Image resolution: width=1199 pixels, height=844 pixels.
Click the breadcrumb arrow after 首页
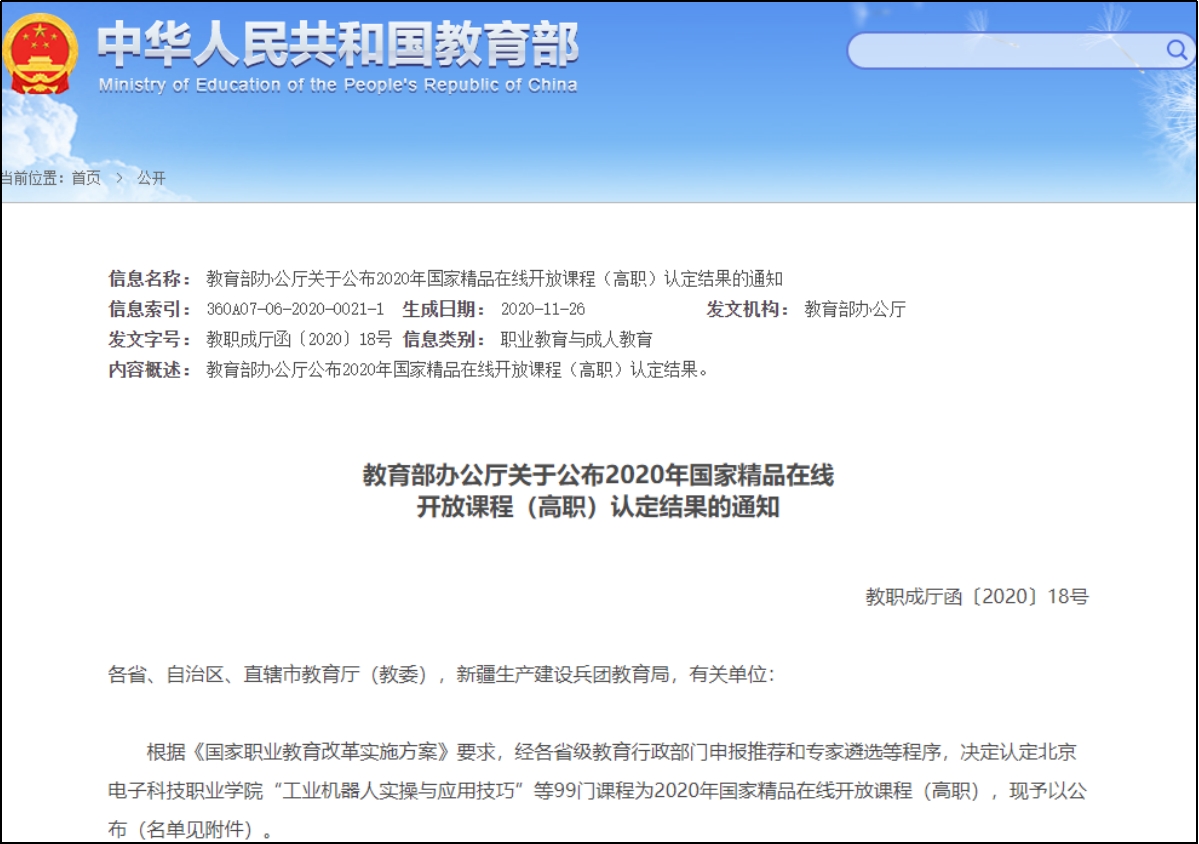click(x=119, y=178)
